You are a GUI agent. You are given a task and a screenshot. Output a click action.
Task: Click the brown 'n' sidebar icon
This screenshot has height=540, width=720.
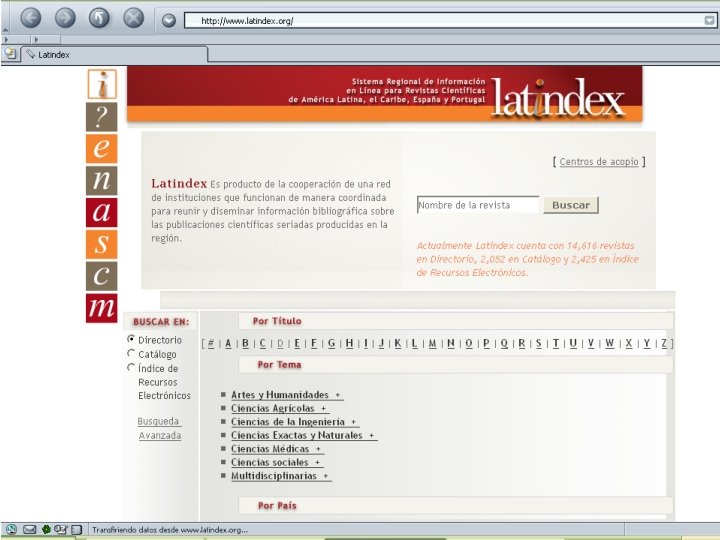pyautogui.click(x=101, y=180)
